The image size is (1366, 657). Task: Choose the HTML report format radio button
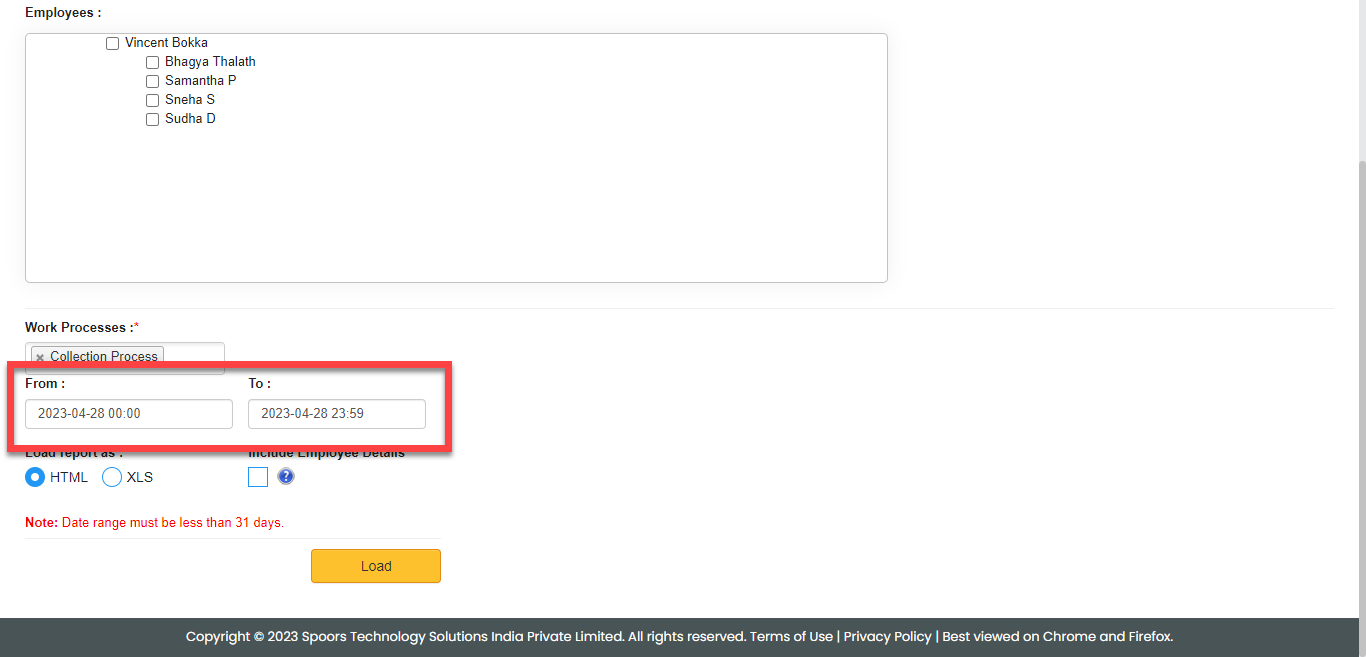pos(35,477)
